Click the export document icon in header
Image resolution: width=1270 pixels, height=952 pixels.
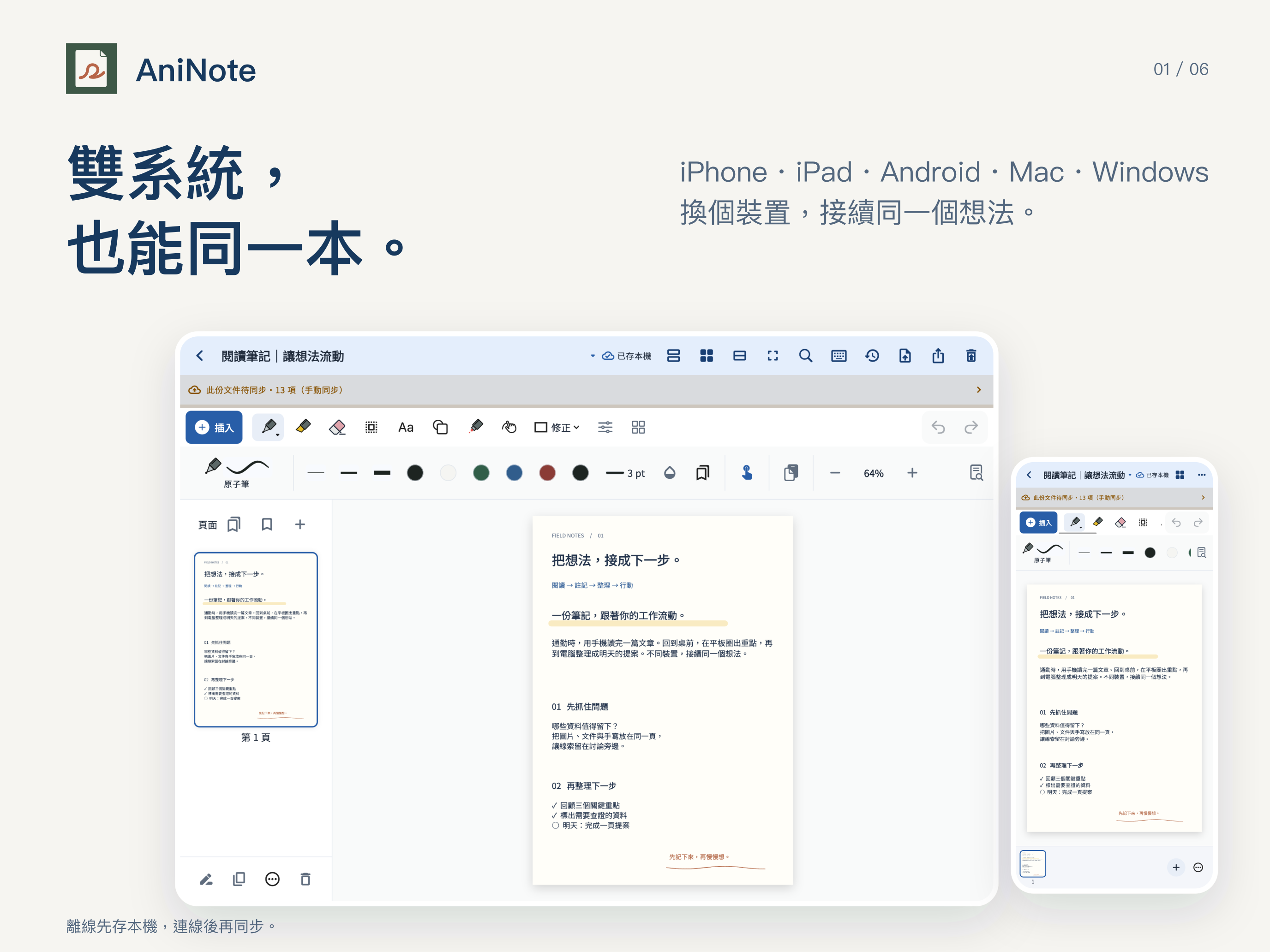[905, 356]
